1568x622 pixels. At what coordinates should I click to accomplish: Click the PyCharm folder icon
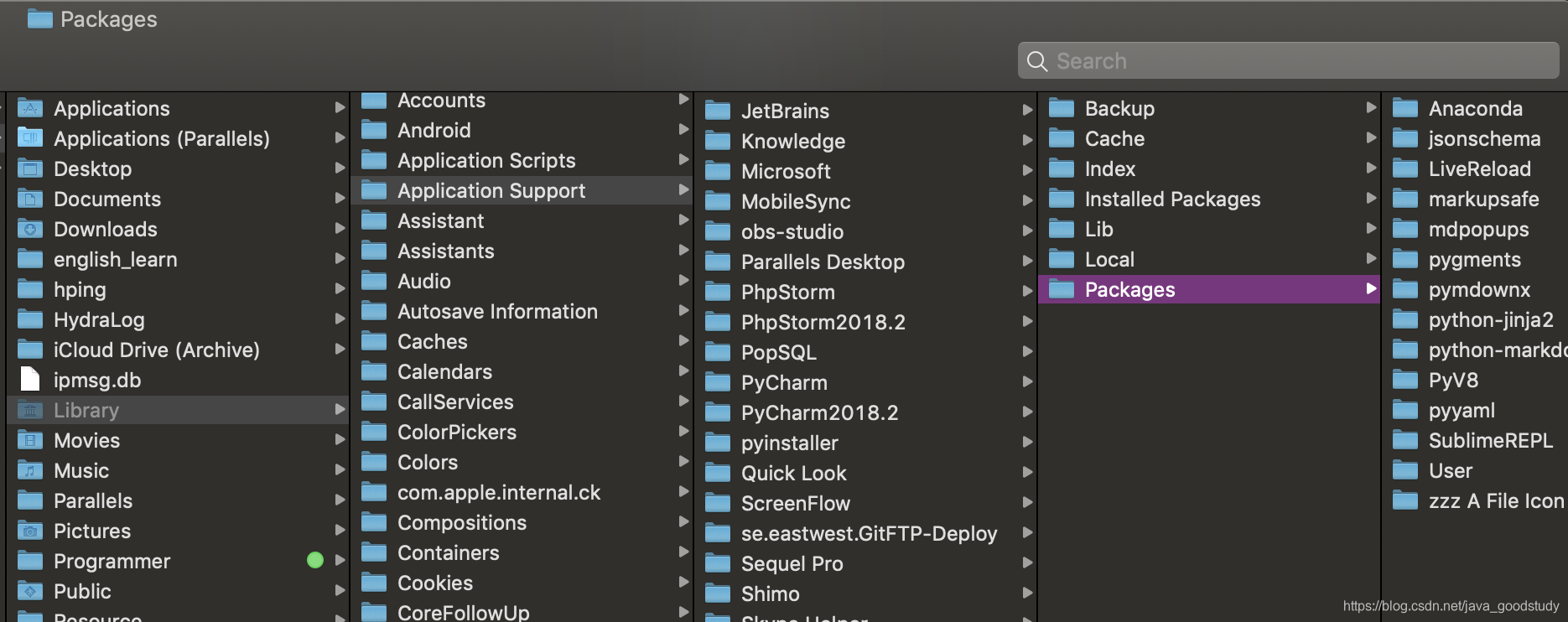(x=718, y=382)
